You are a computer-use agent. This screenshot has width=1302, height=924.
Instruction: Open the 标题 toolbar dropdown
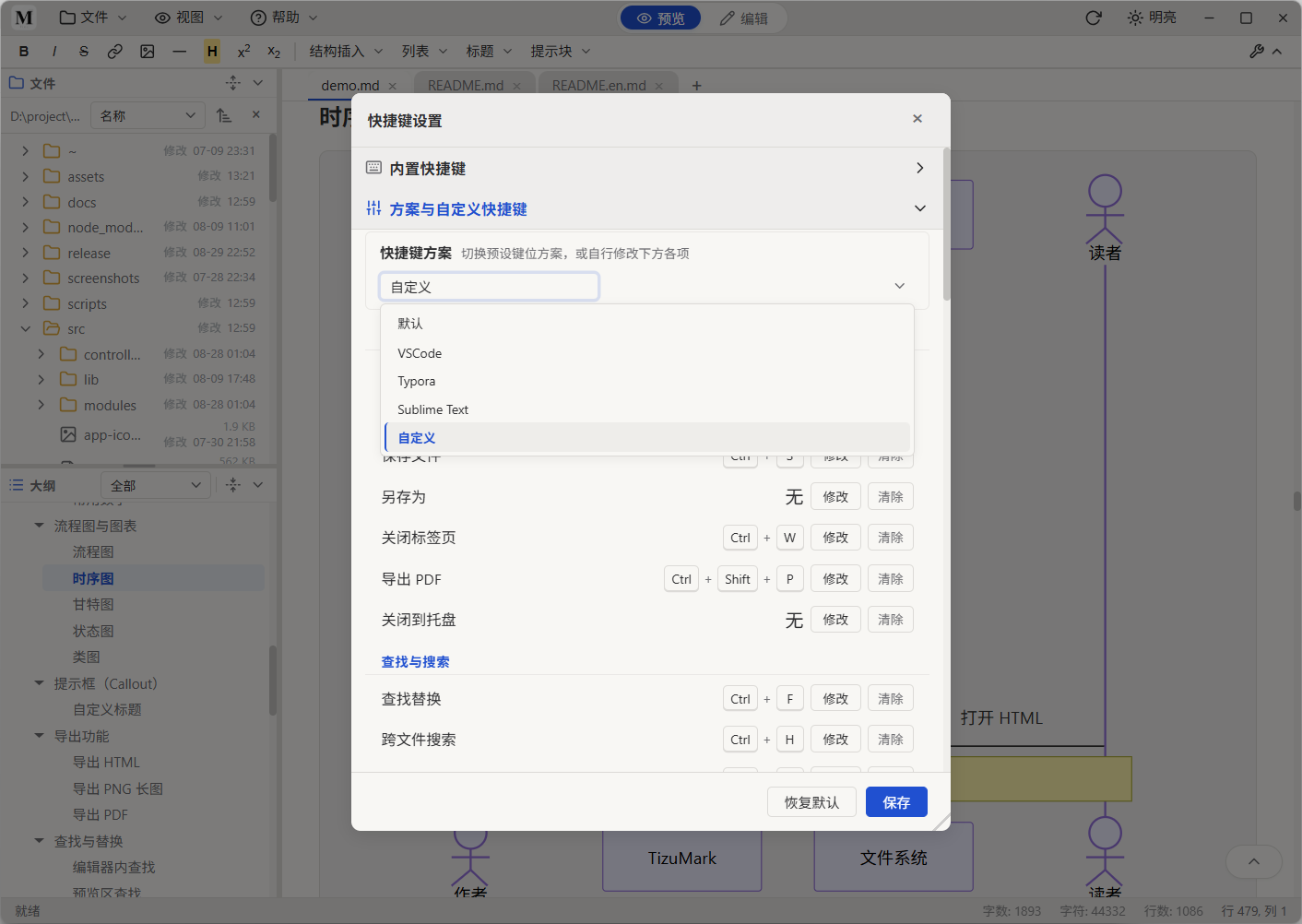[x=488, y=52]
